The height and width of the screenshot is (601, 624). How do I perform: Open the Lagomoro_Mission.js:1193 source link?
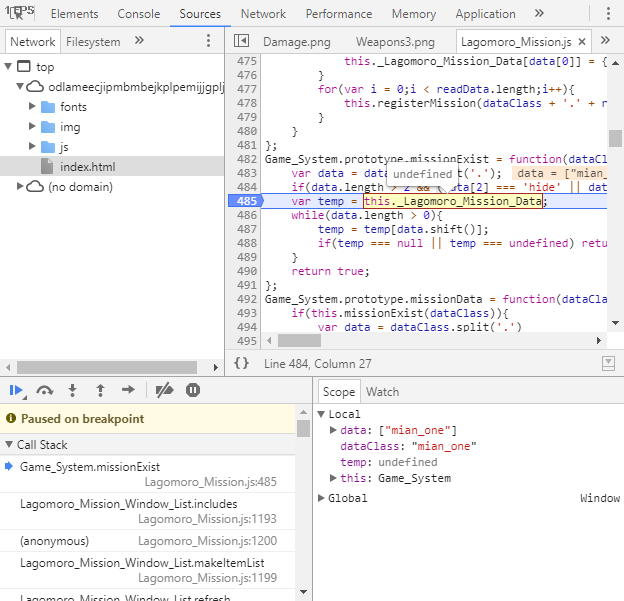coord(207,519)
